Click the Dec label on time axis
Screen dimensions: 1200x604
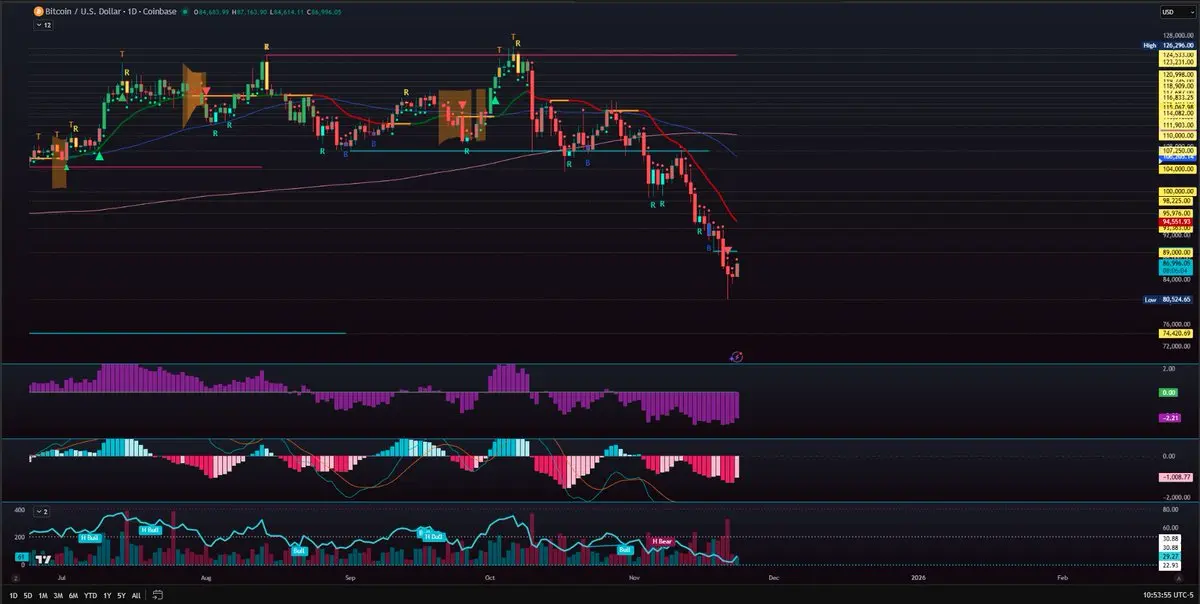pos(773,578)
